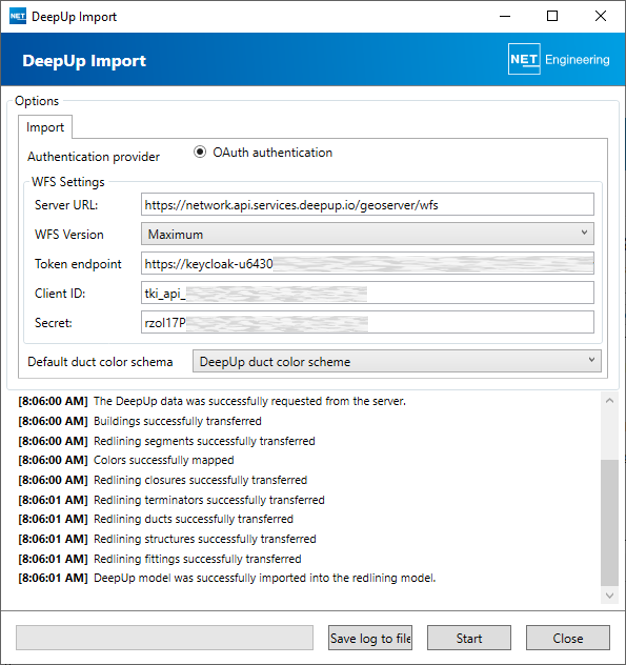This screenshot has width=626, height=665.
Task: Close the window with the X button
Action: click(x=600, y=17)
